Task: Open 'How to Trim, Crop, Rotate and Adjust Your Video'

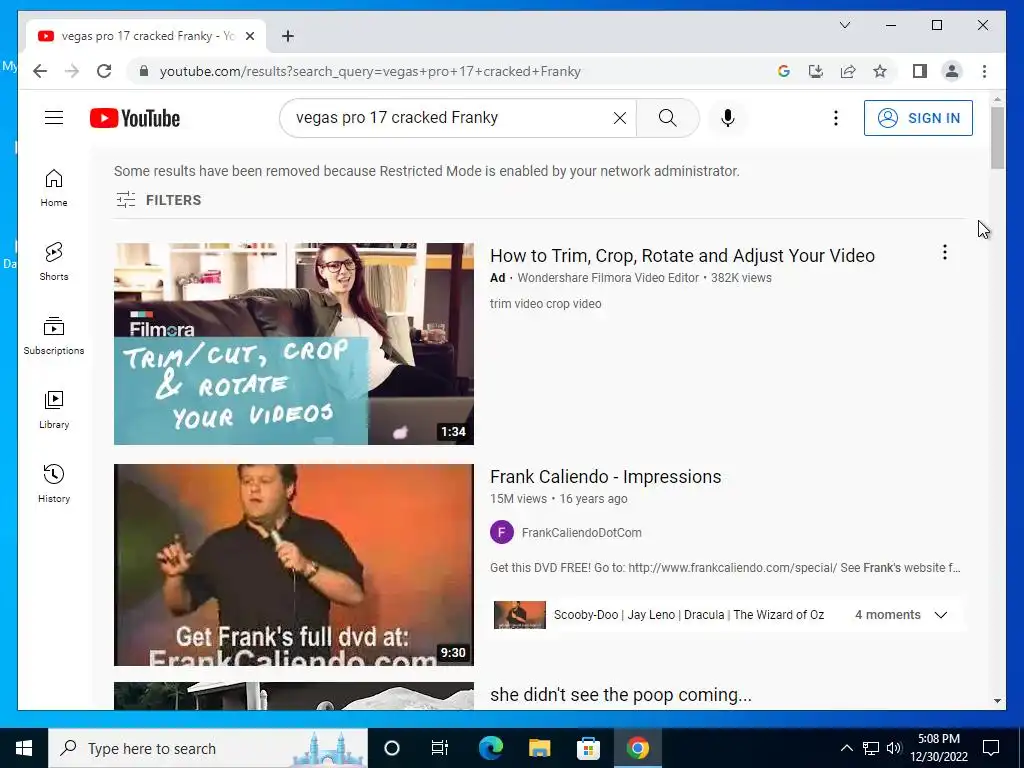Action: 682,255
